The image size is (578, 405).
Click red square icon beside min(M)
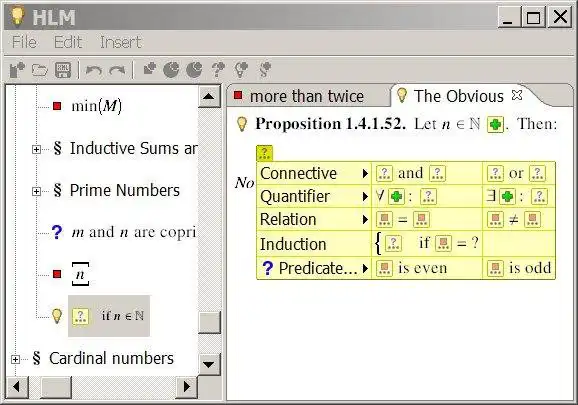point(57,107)
